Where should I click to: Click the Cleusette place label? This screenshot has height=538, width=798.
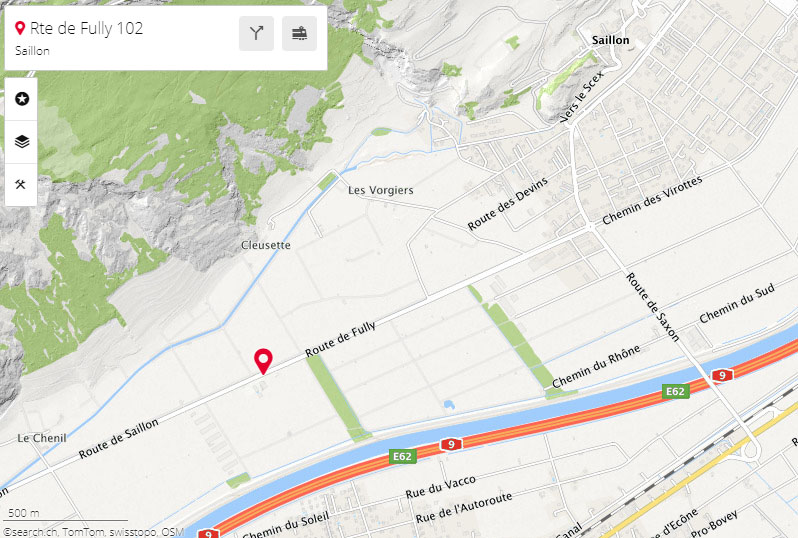(266, 245)
